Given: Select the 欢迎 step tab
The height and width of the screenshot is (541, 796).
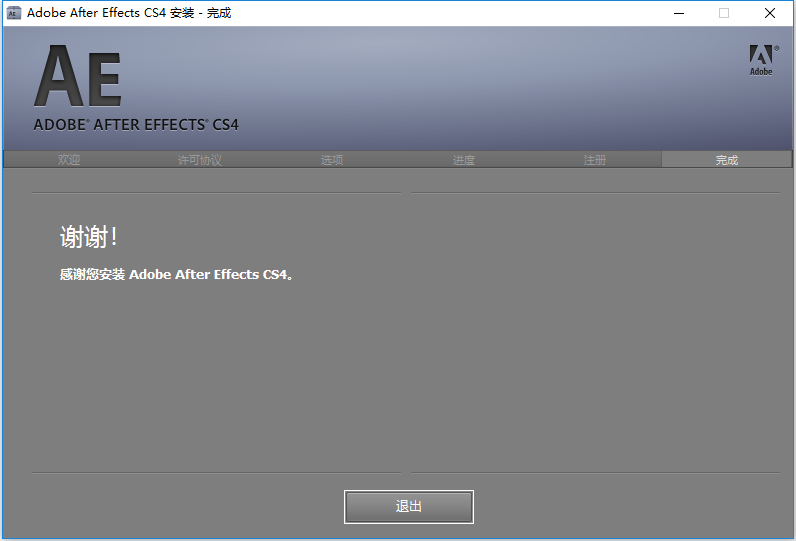Looking at the screenshot, I should tap(69, 160).
